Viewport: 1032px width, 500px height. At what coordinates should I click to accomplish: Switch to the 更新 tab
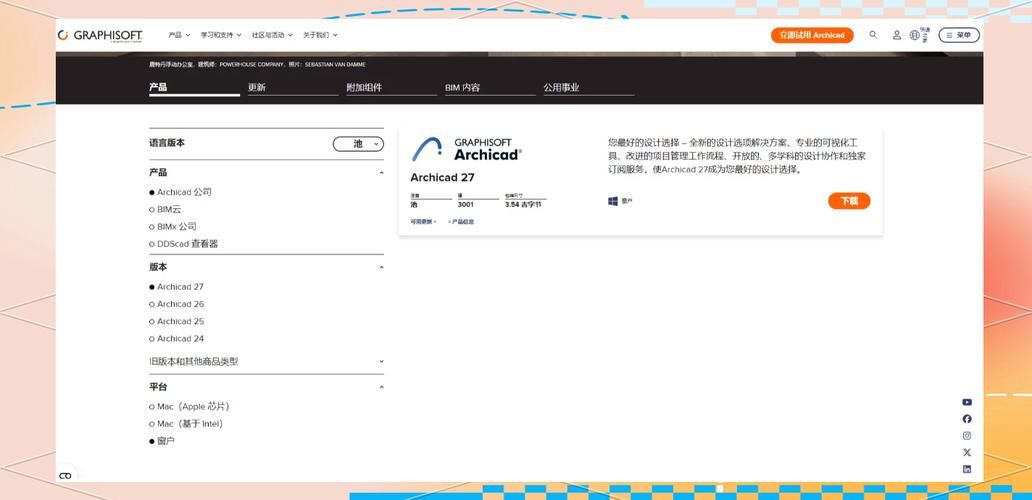[293, 88]
